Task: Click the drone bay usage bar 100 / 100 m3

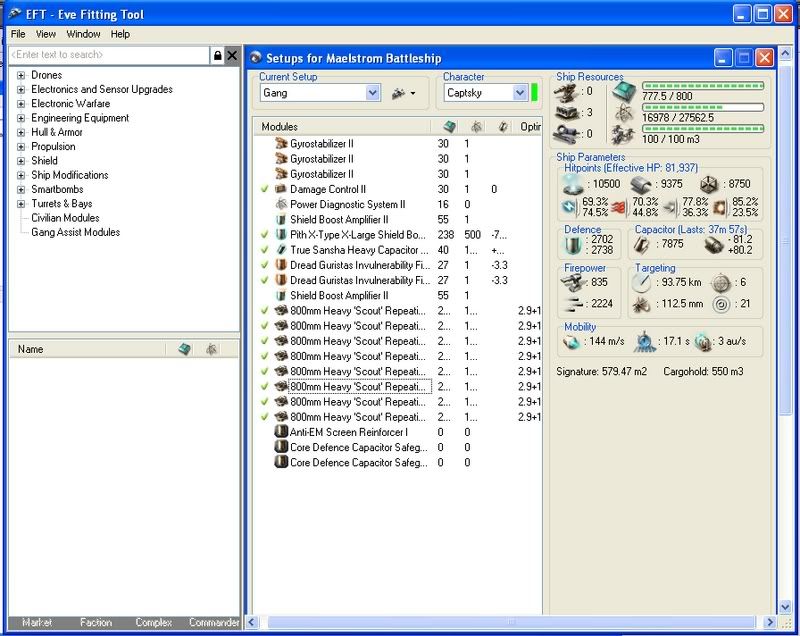Action: pyautogui.click(x=703, y=129)
